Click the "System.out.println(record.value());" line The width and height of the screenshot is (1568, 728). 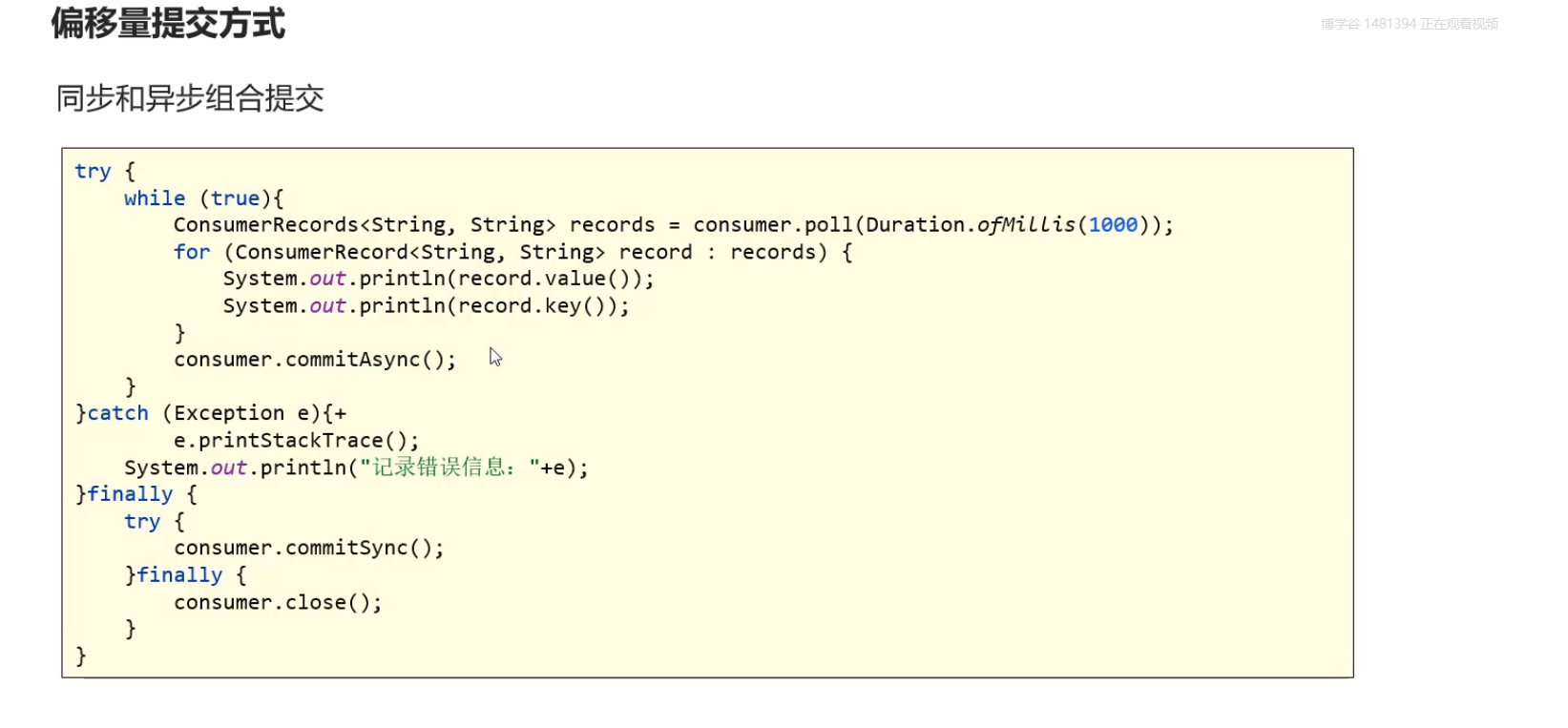[438, 279]
